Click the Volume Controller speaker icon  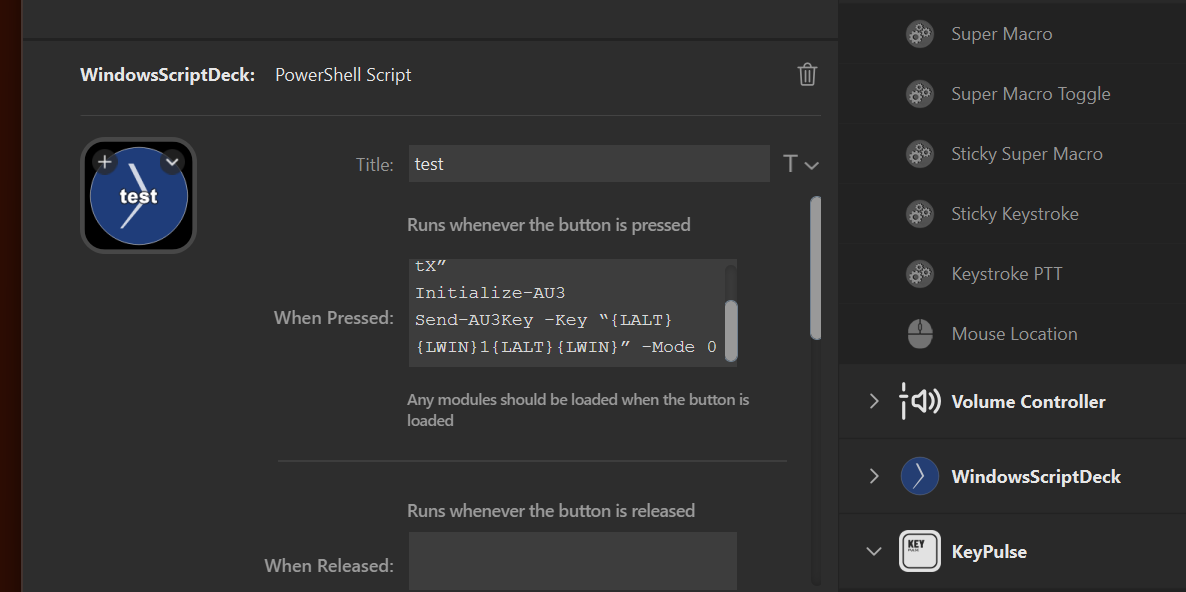click(x=919, y=401)
